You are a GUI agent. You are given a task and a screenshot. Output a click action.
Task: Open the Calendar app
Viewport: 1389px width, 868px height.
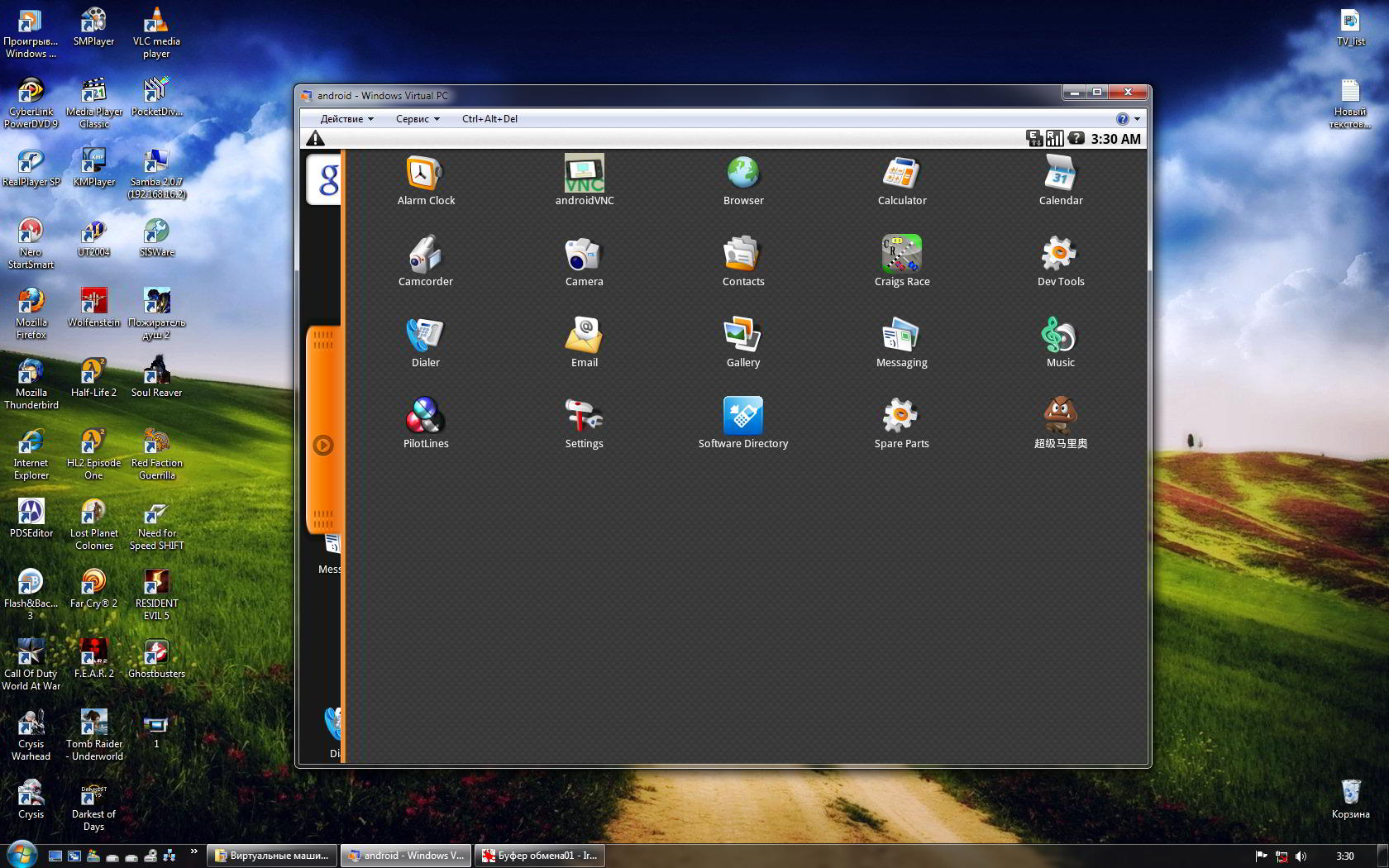pos(1061,180)
